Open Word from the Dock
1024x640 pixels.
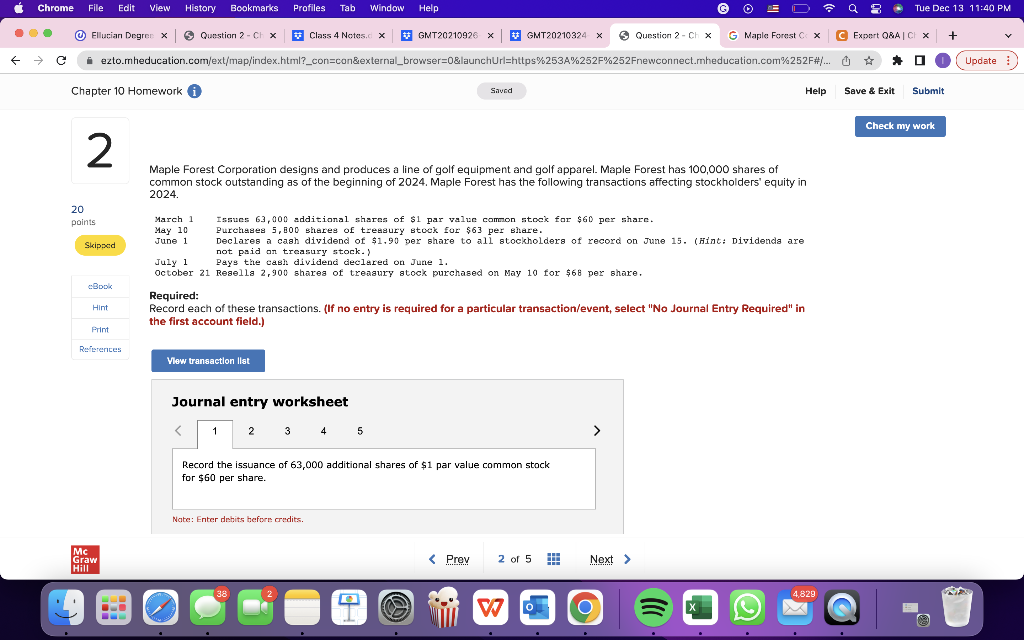[489, 607]
